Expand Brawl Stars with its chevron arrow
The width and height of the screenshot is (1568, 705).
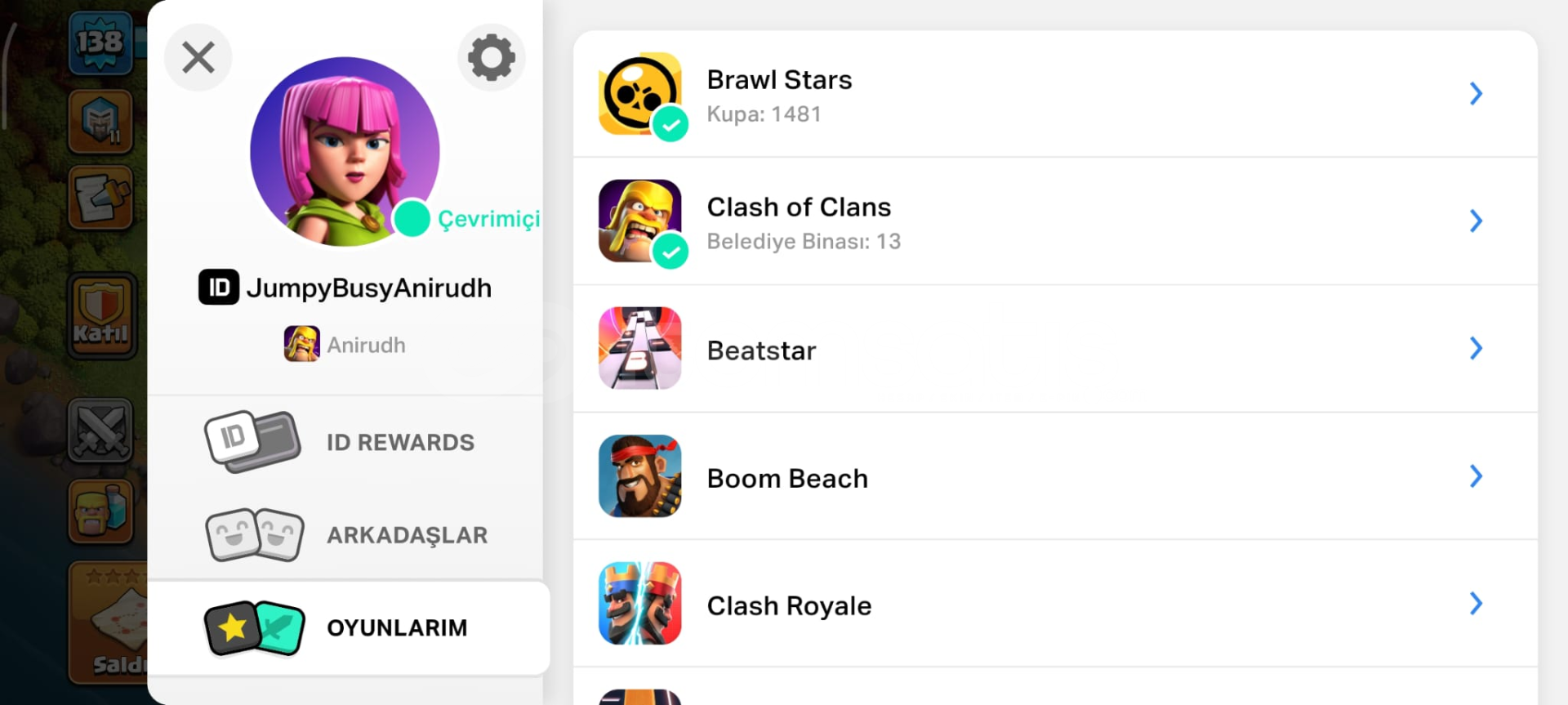(1476, 94)
